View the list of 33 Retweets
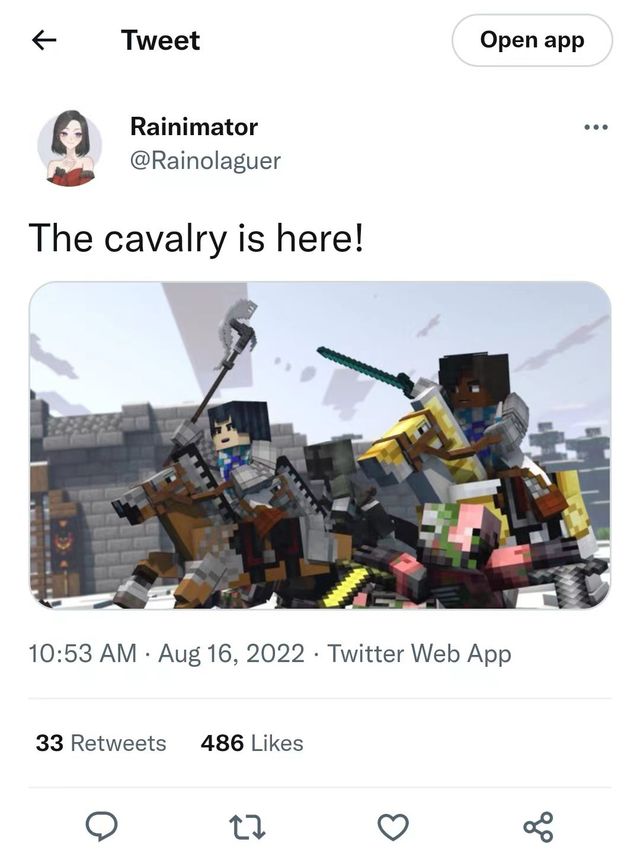This screenshot has width=640, height=863. coord(101,743)
